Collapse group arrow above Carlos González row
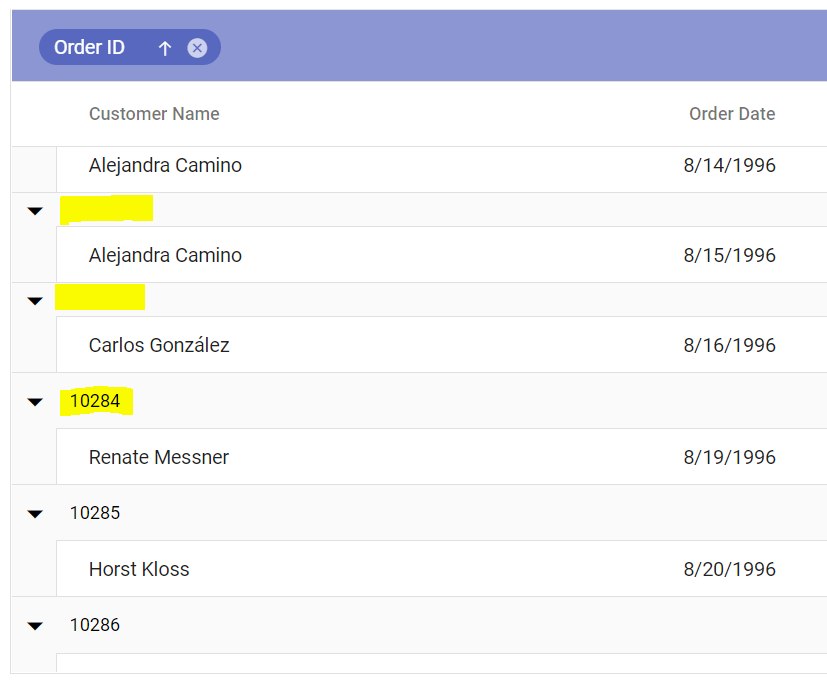 (35, 301)
